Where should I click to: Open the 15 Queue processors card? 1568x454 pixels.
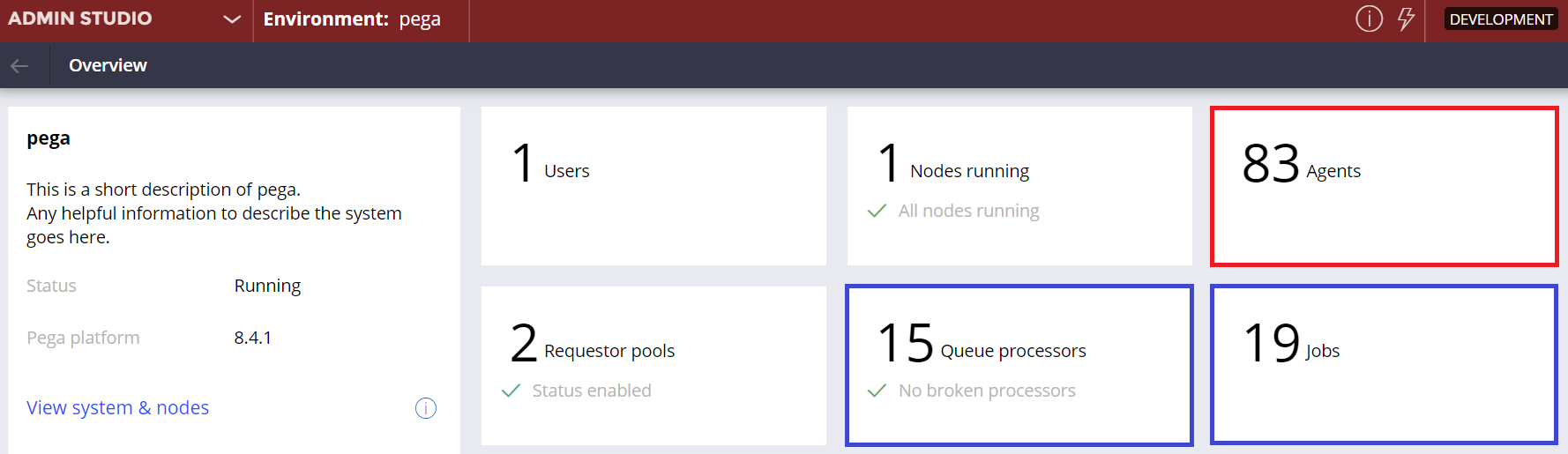(1019, 366)
